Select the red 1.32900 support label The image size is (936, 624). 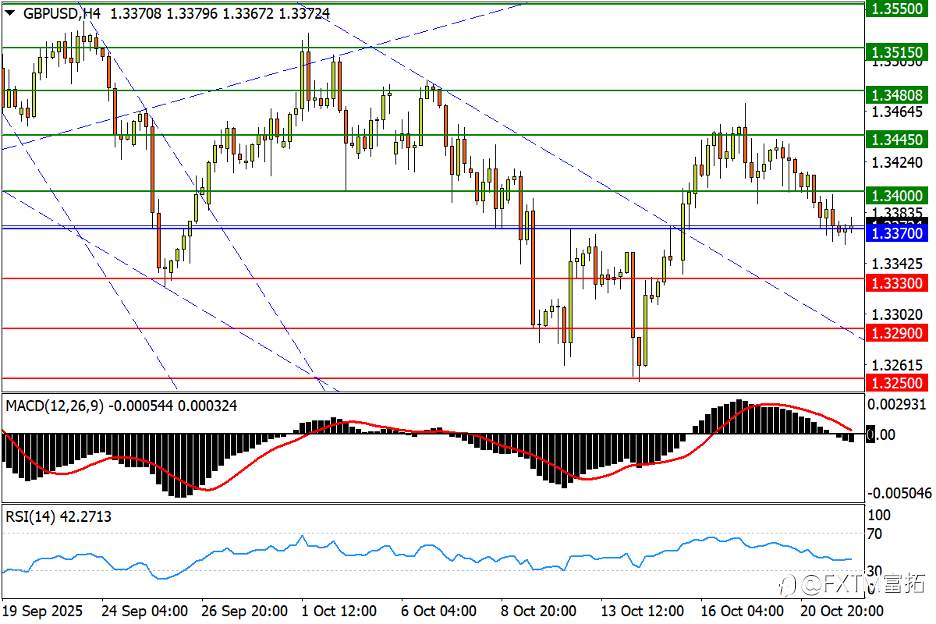click(x=895, y=333)
